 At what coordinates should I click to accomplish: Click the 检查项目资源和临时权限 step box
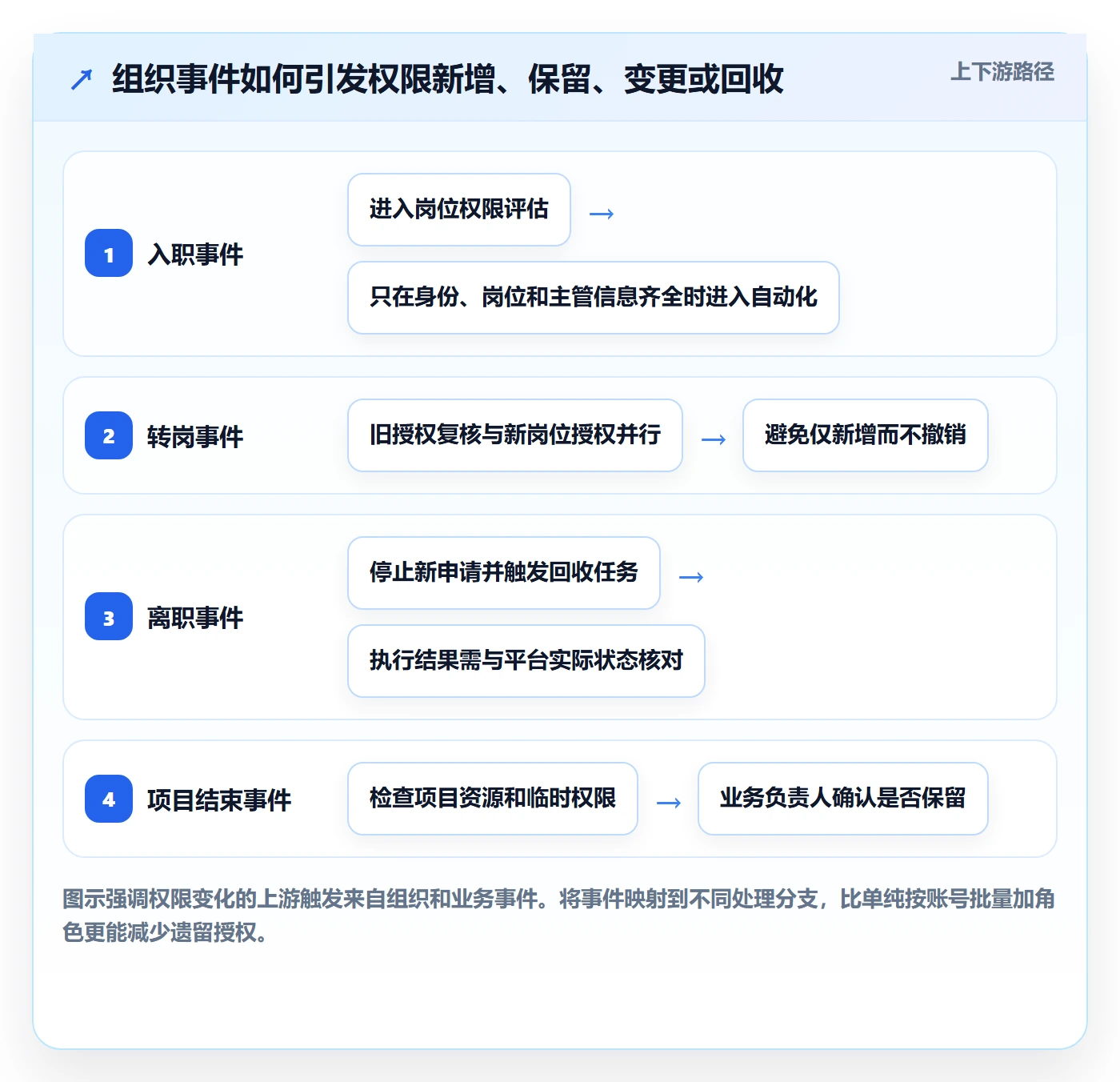pos(493,799)
